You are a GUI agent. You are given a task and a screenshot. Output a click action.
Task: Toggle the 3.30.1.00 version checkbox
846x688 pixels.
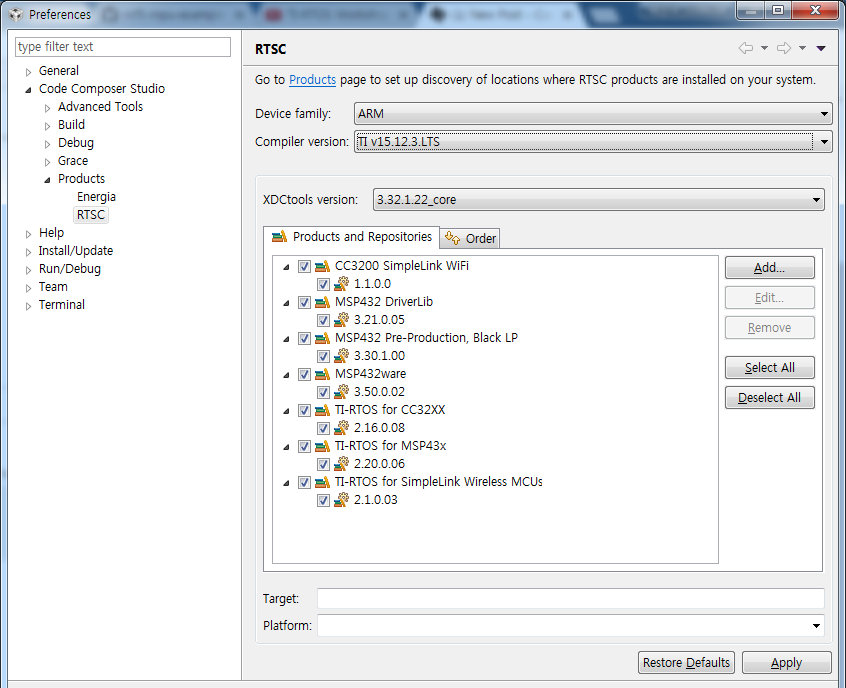[323, 356]
